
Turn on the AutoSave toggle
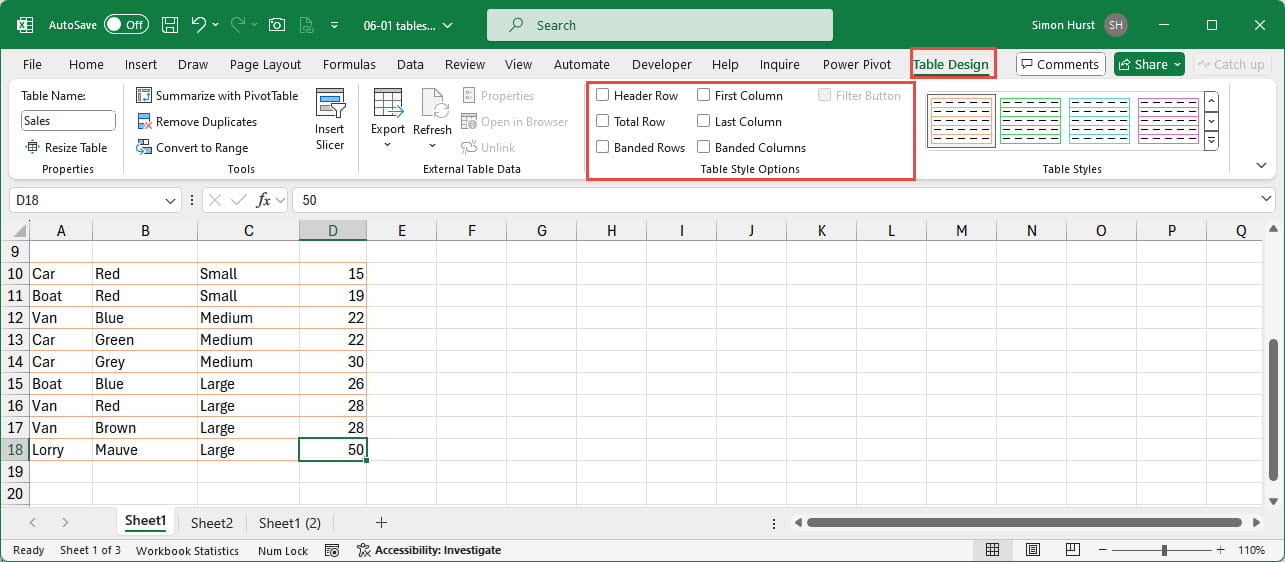[x=126, y=25]
